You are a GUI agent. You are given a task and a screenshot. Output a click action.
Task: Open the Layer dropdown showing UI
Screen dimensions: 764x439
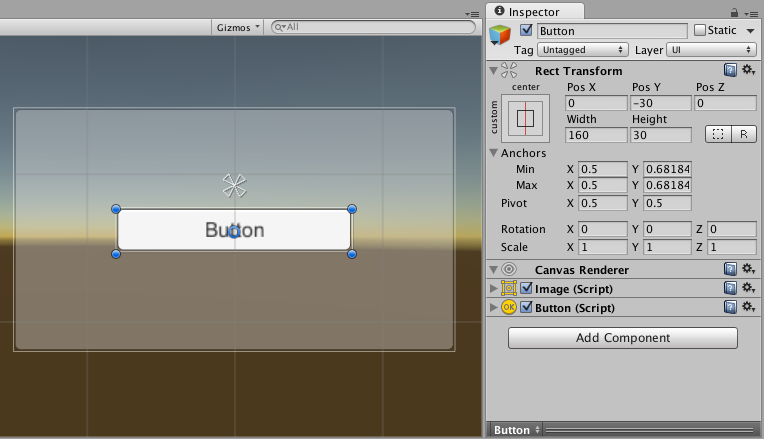pyautogui.click(x=711, y=50)
